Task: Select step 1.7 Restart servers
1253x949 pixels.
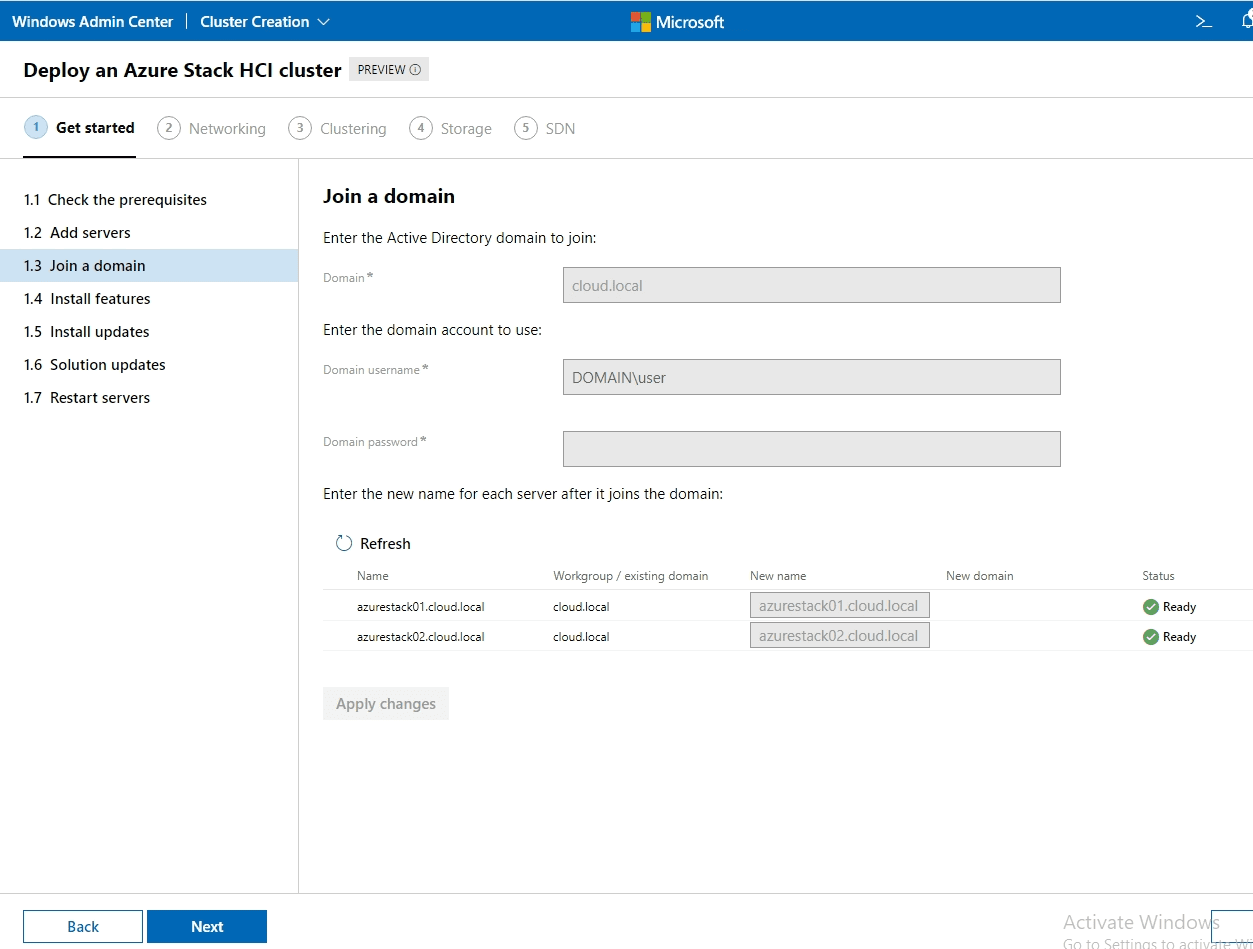Action: point(88,397)
